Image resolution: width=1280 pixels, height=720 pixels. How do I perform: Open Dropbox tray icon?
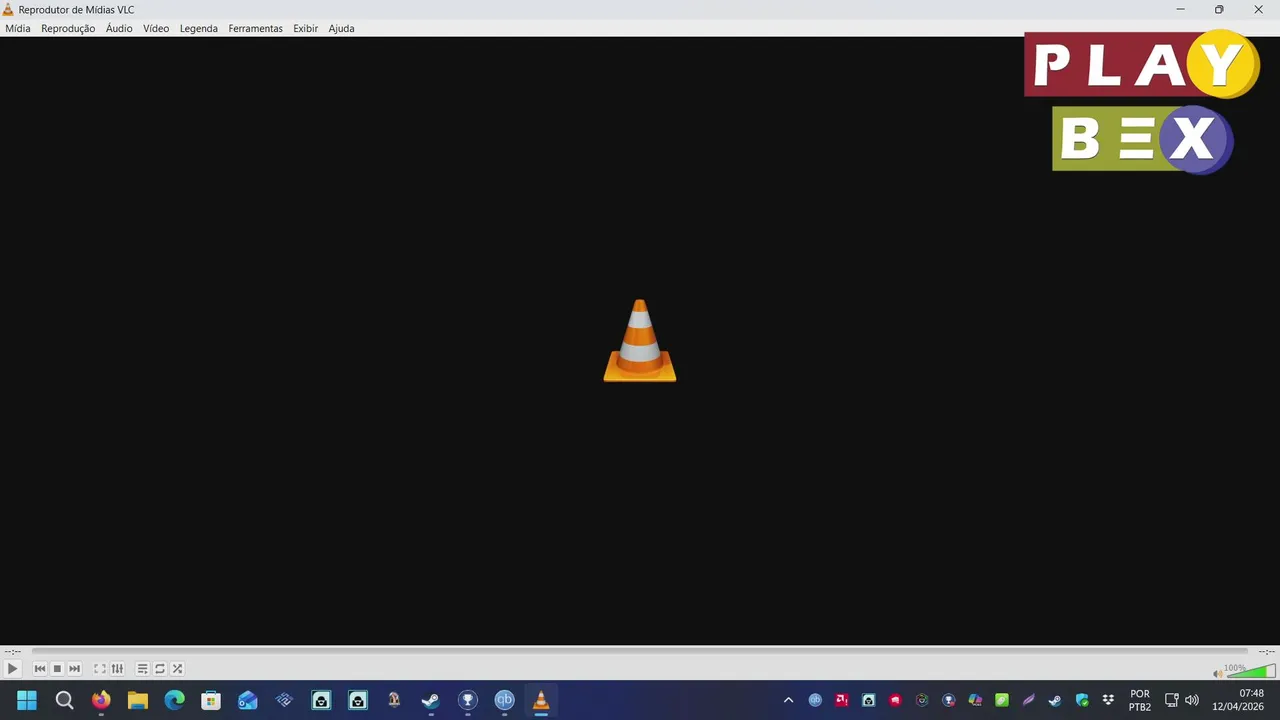[1108, 700]
